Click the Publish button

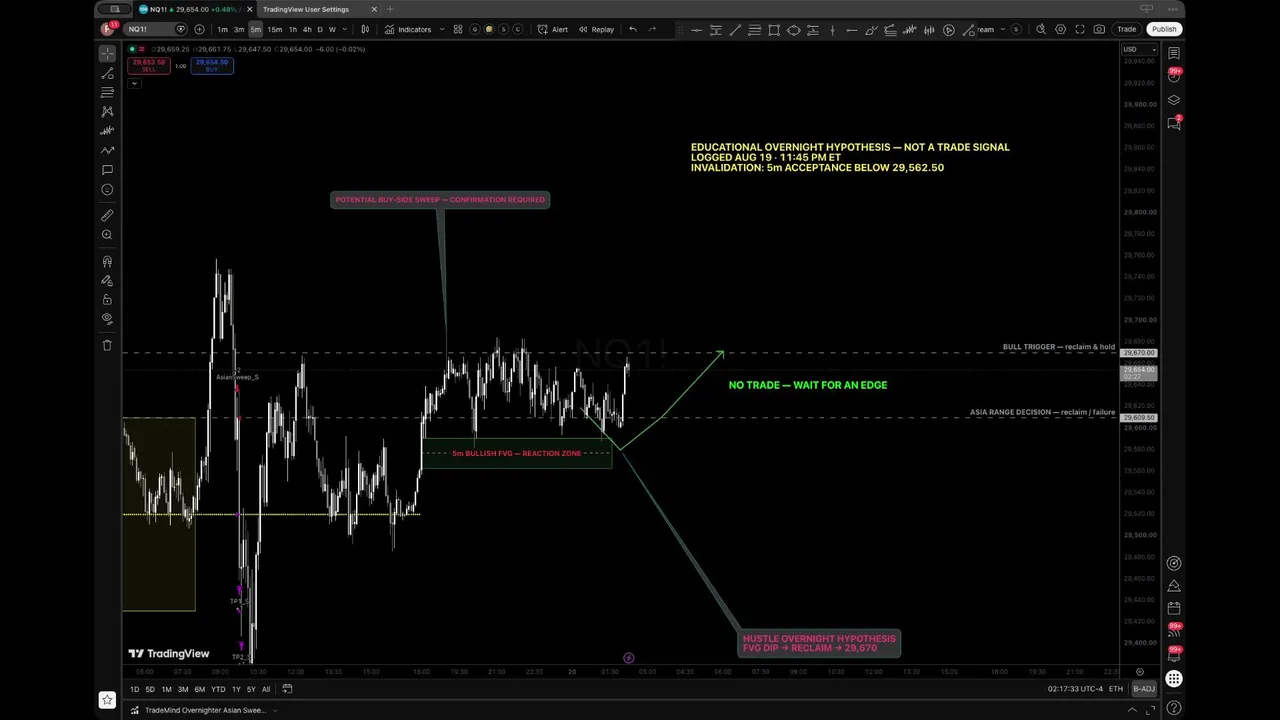pyautogui.click(x=1164, y=29)
